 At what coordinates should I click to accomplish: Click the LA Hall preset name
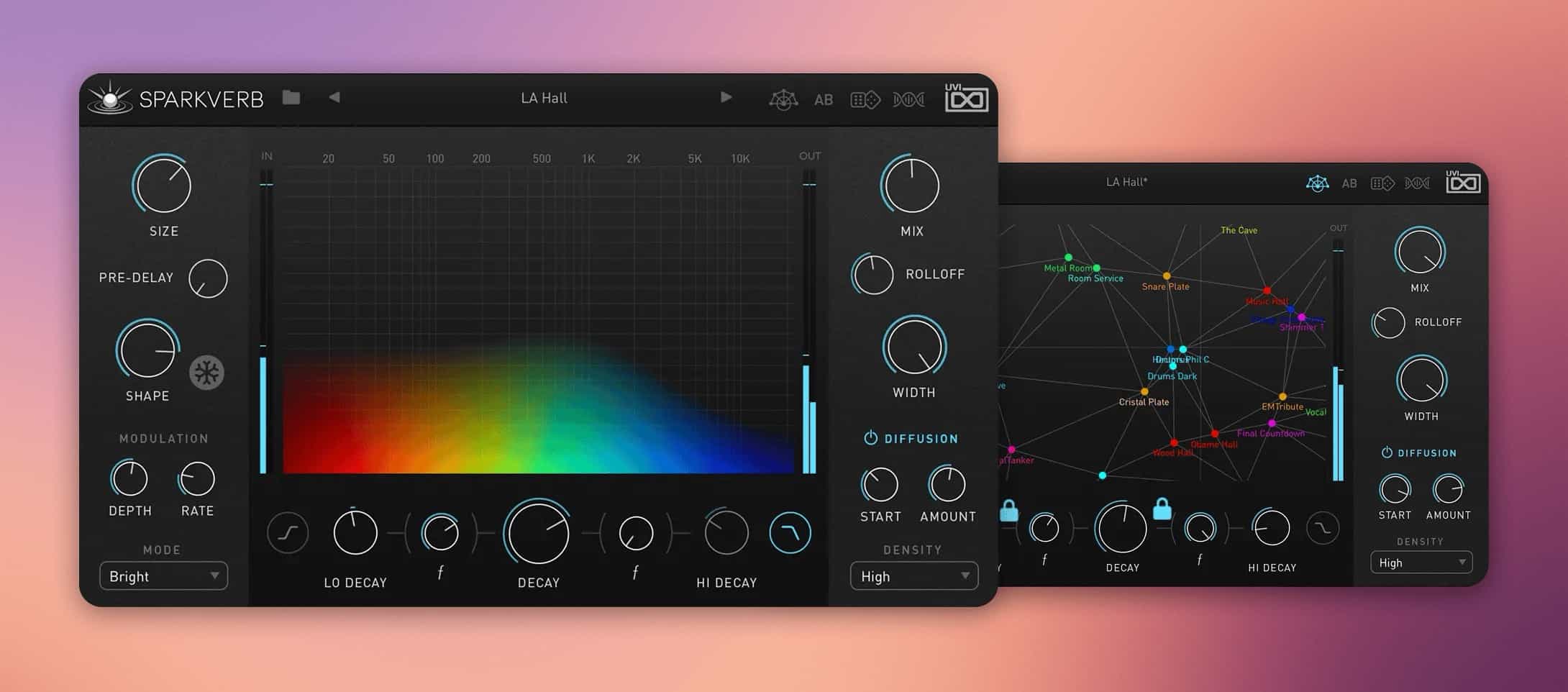[x=544, y=98]
